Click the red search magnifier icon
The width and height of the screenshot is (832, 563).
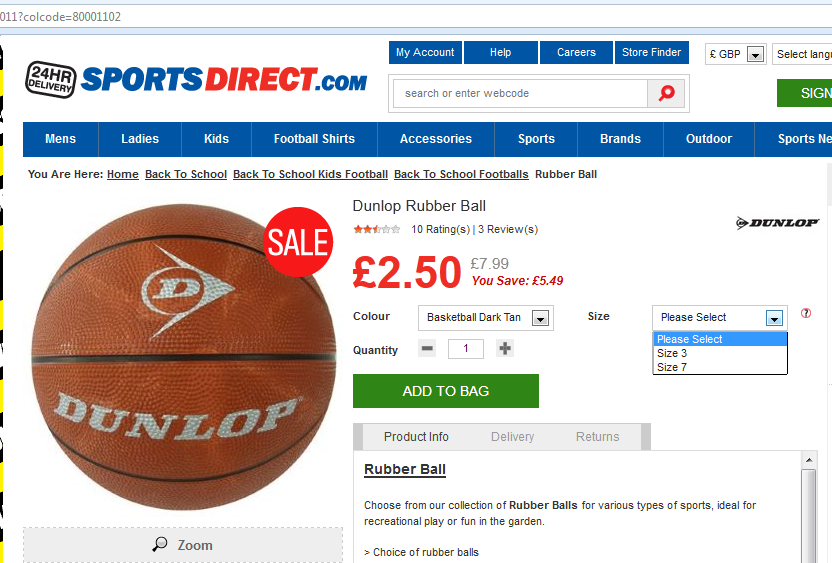click(x=666, y=93)
